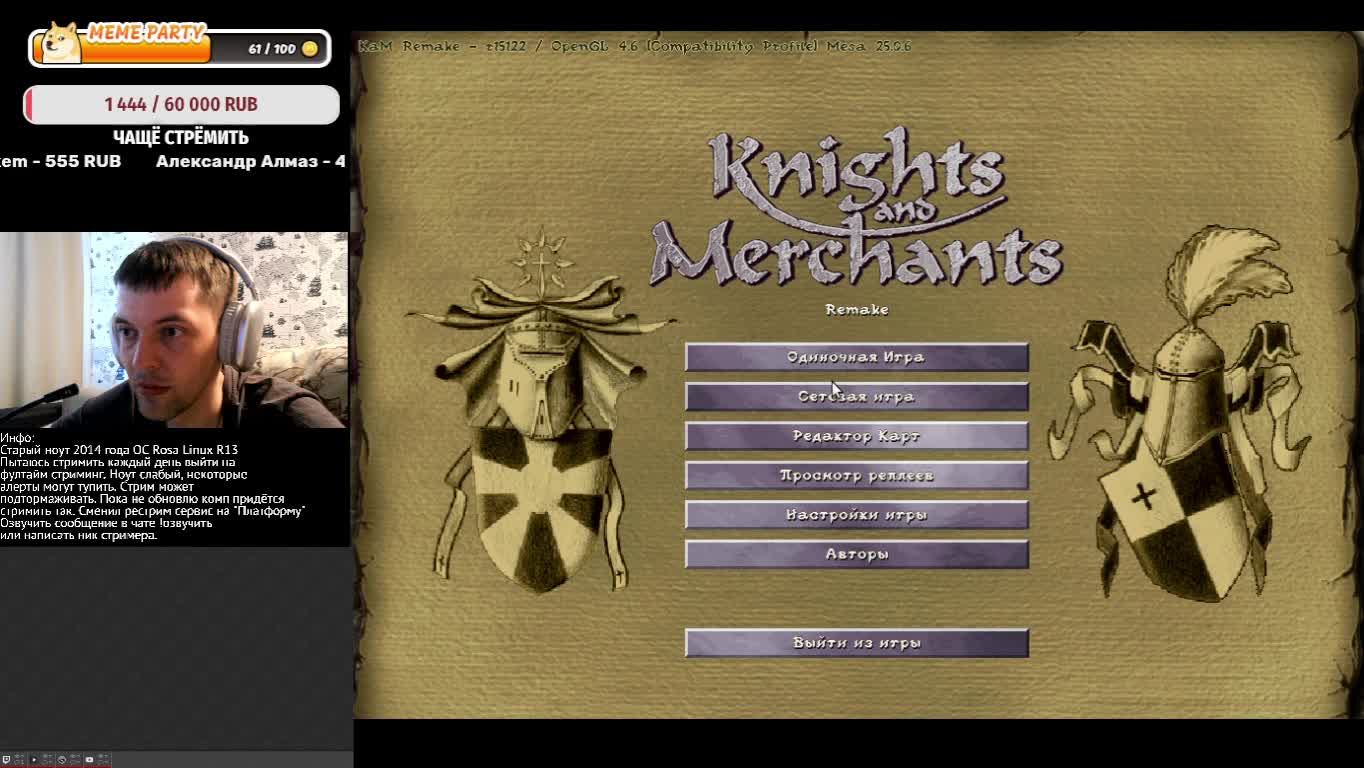Click the KaM Remake version text
Screen dimensions: 1364x768
pyautogui.click(x=634, y=46)
